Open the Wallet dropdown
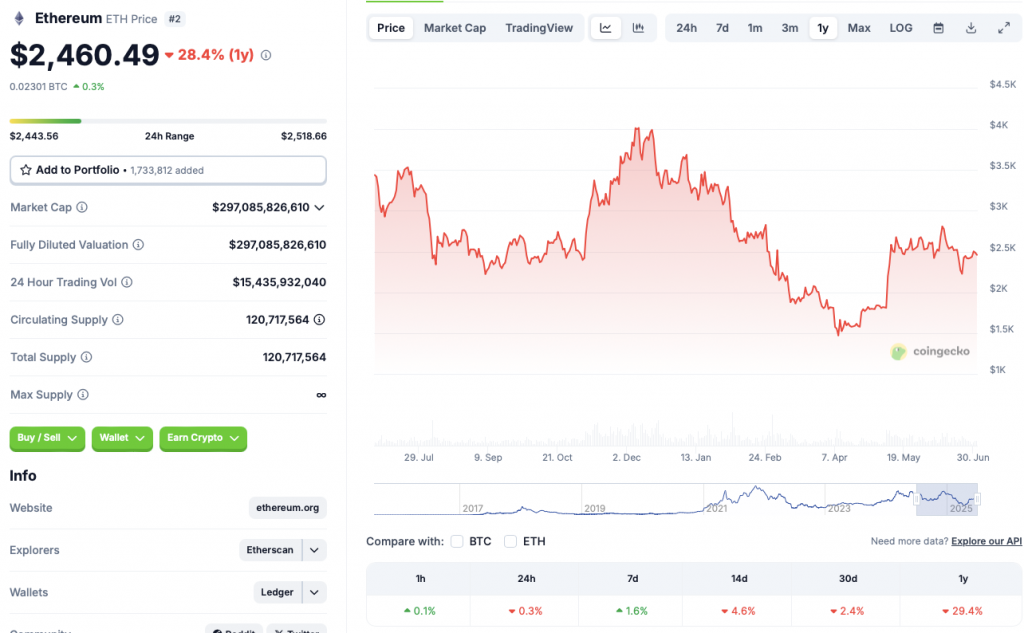This screenshot has height=633, width=1024. click(x=122, y=438)
